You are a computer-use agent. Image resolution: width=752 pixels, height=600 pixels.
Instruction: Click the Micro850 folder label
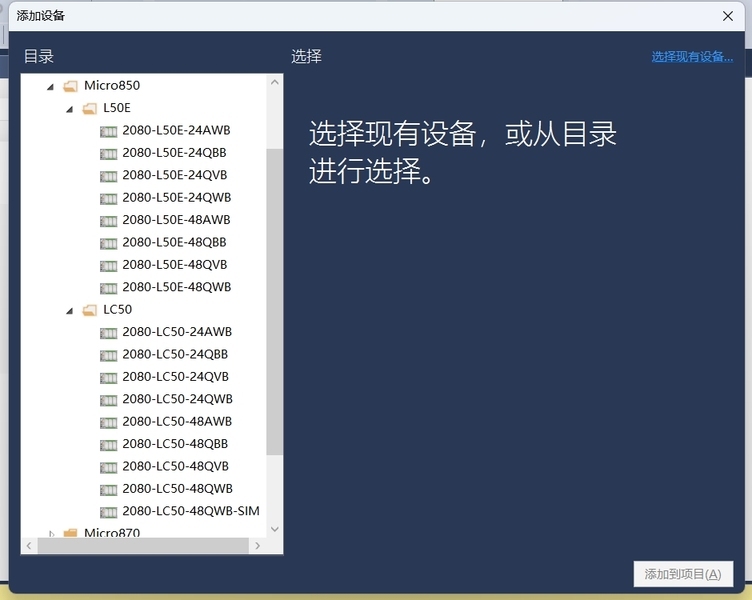(112, 85)
